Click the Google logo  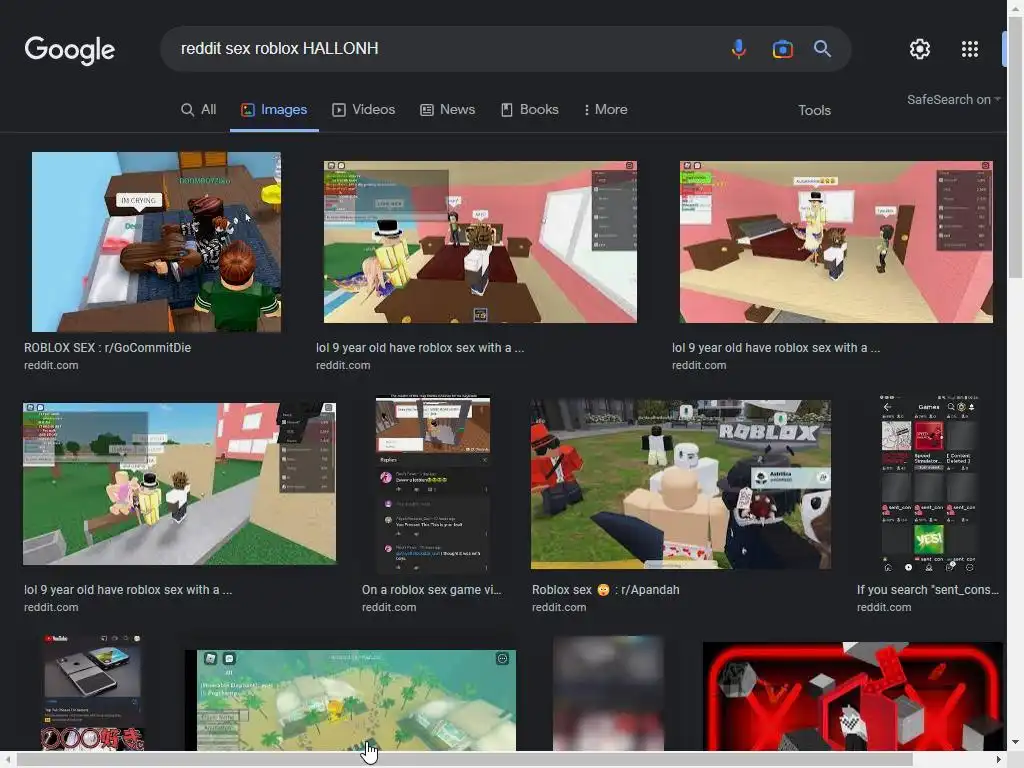pos(70,50)
